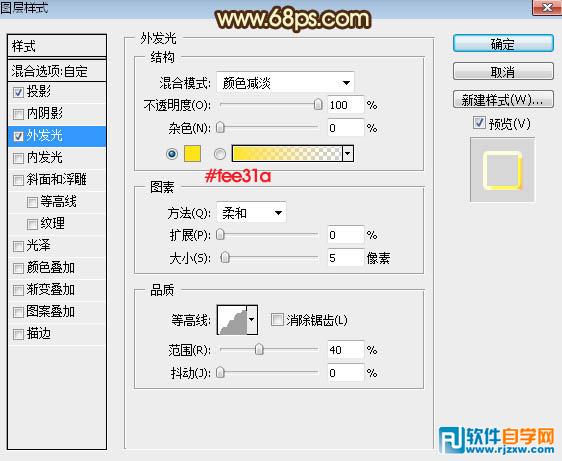
Task: Click the 取消 cancel button
Action: point(503,72)
